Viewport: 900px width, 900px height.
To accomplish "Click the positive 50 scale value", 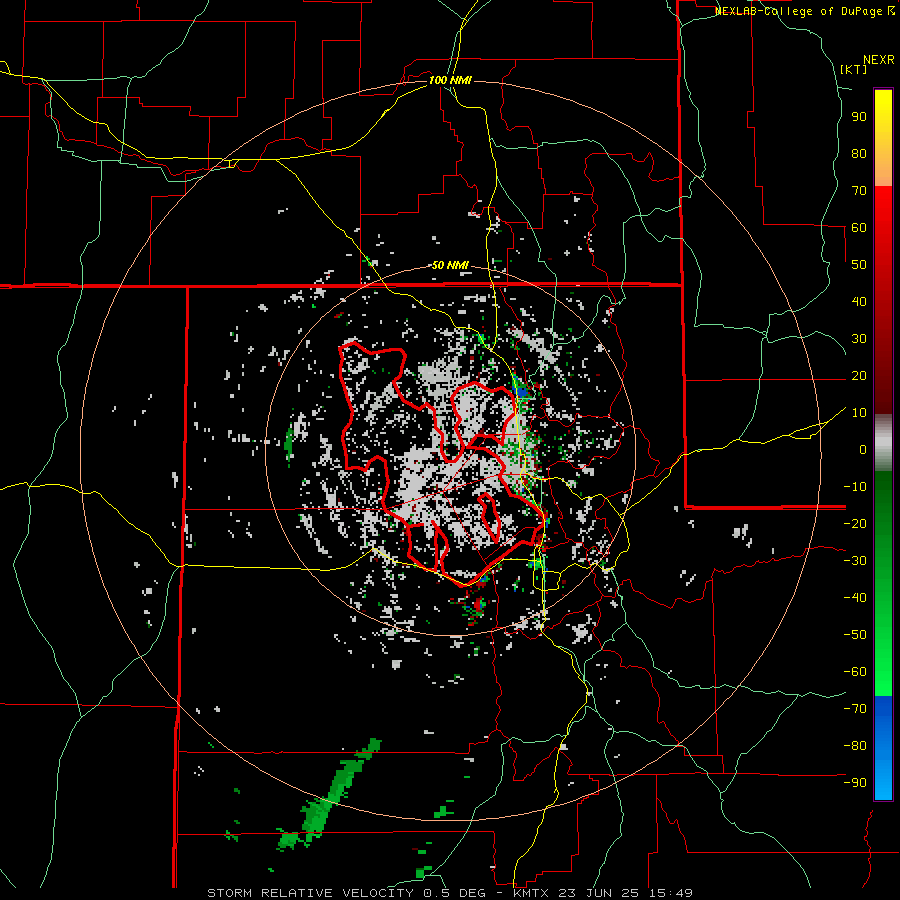I will (859, 265).
